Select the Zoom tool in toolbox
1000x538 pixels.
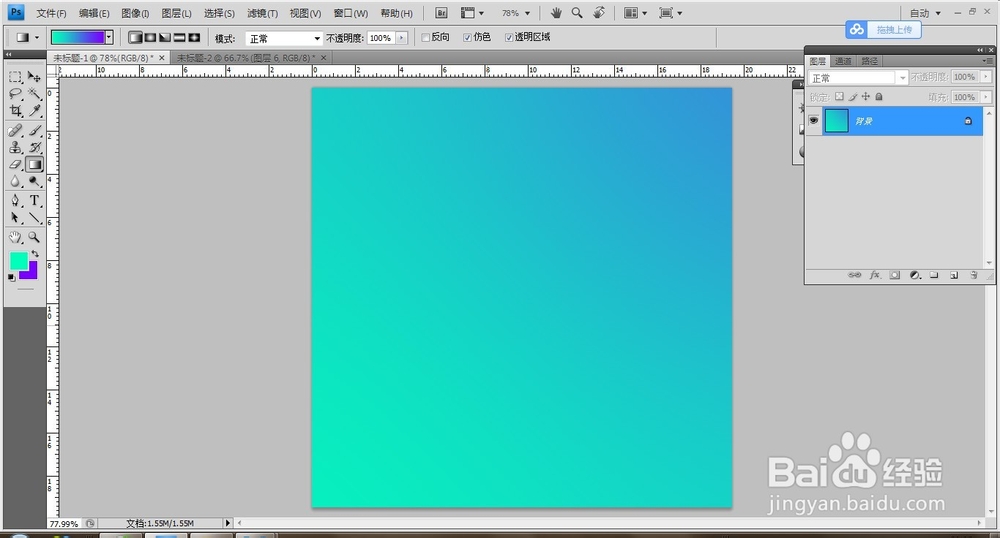[34, 238]
